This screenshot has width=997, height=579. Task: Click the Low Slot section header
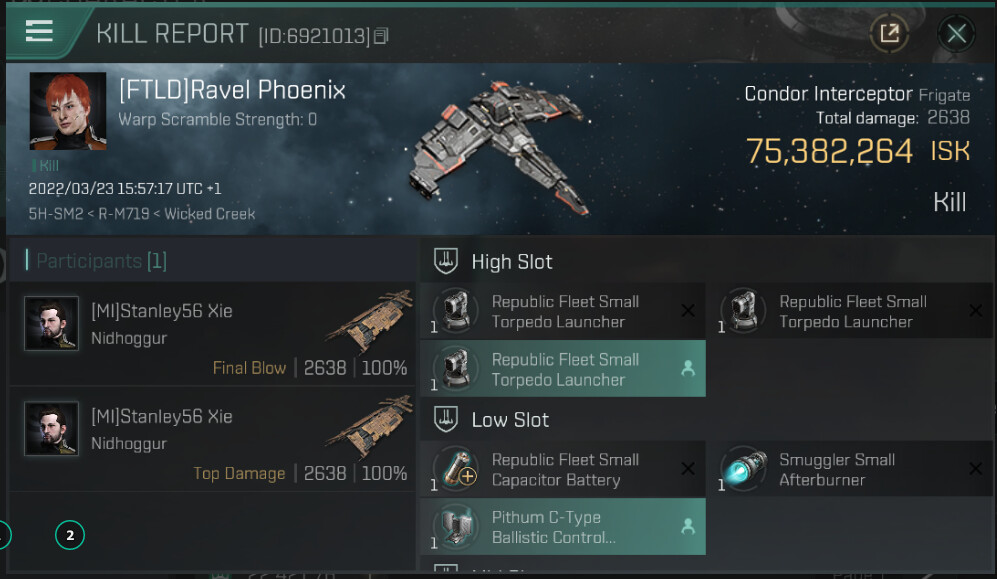510,420
